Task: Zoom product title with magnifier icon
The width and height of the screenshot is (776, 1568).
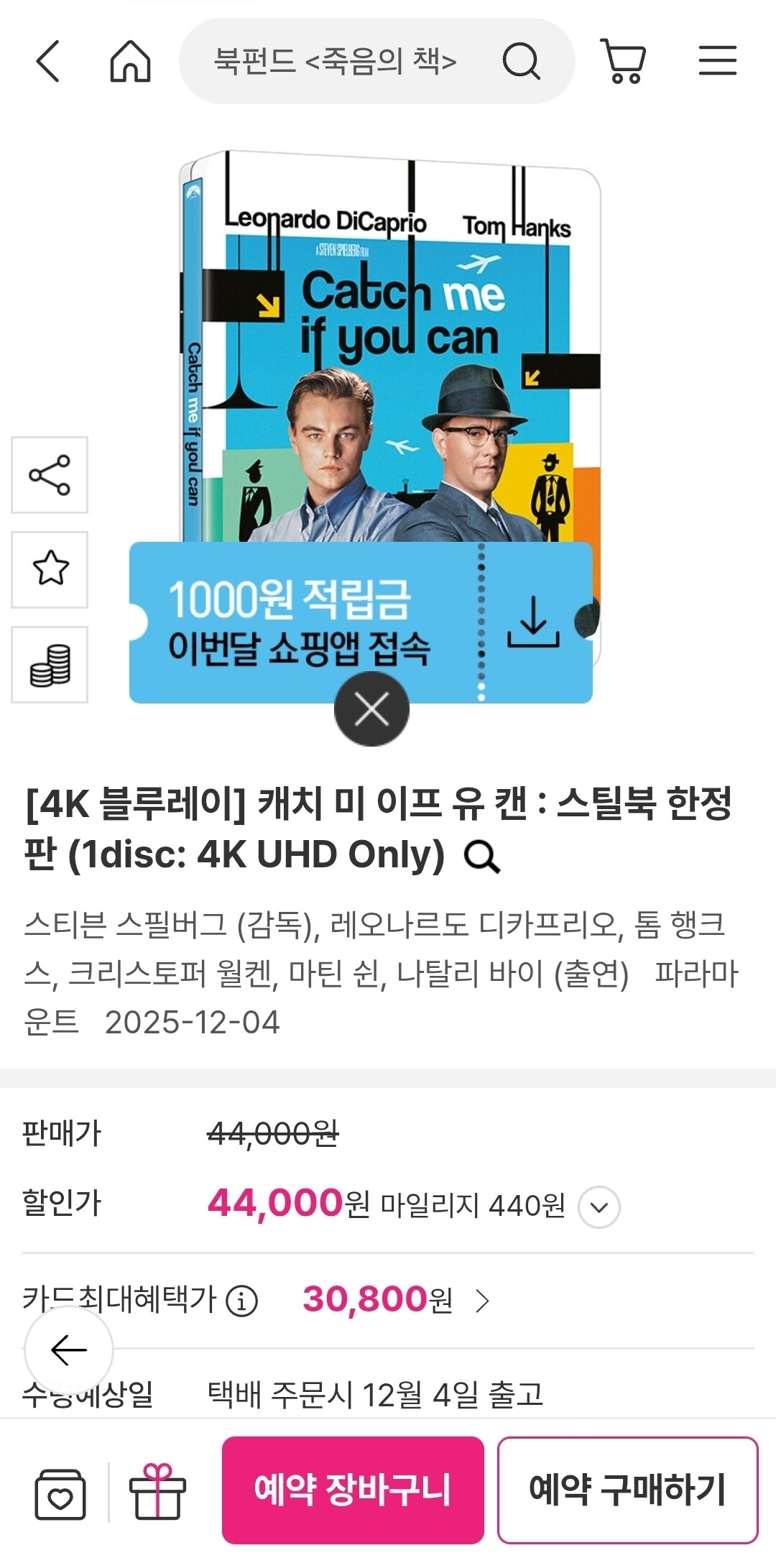Action: (481, 857)
